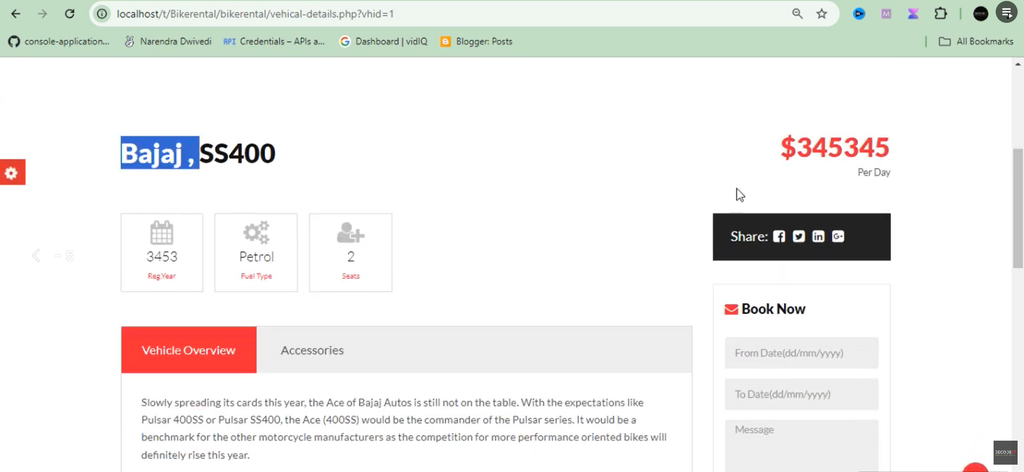
Task: Click the localhost URL in address bar
Action: pyautogui.click(x=255, y=14)
